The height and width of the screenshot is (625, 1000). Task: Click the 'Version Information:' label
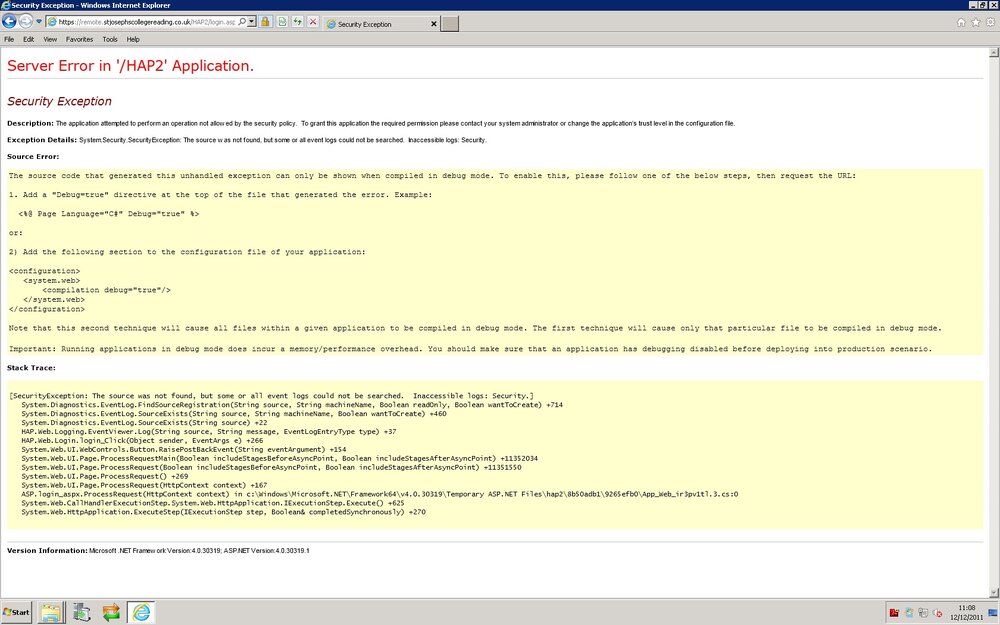tap(47, 550)
